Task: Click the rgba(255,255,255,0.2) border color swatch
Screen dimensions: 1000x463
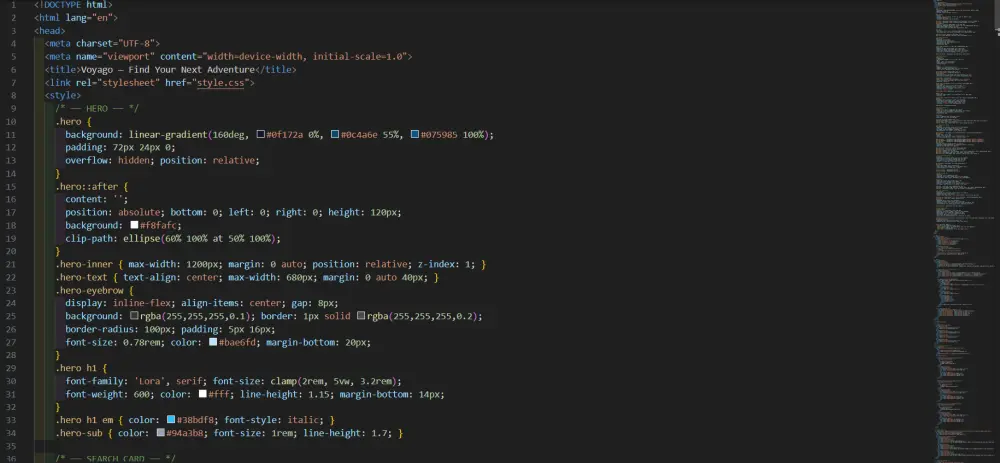Action: 361,316
